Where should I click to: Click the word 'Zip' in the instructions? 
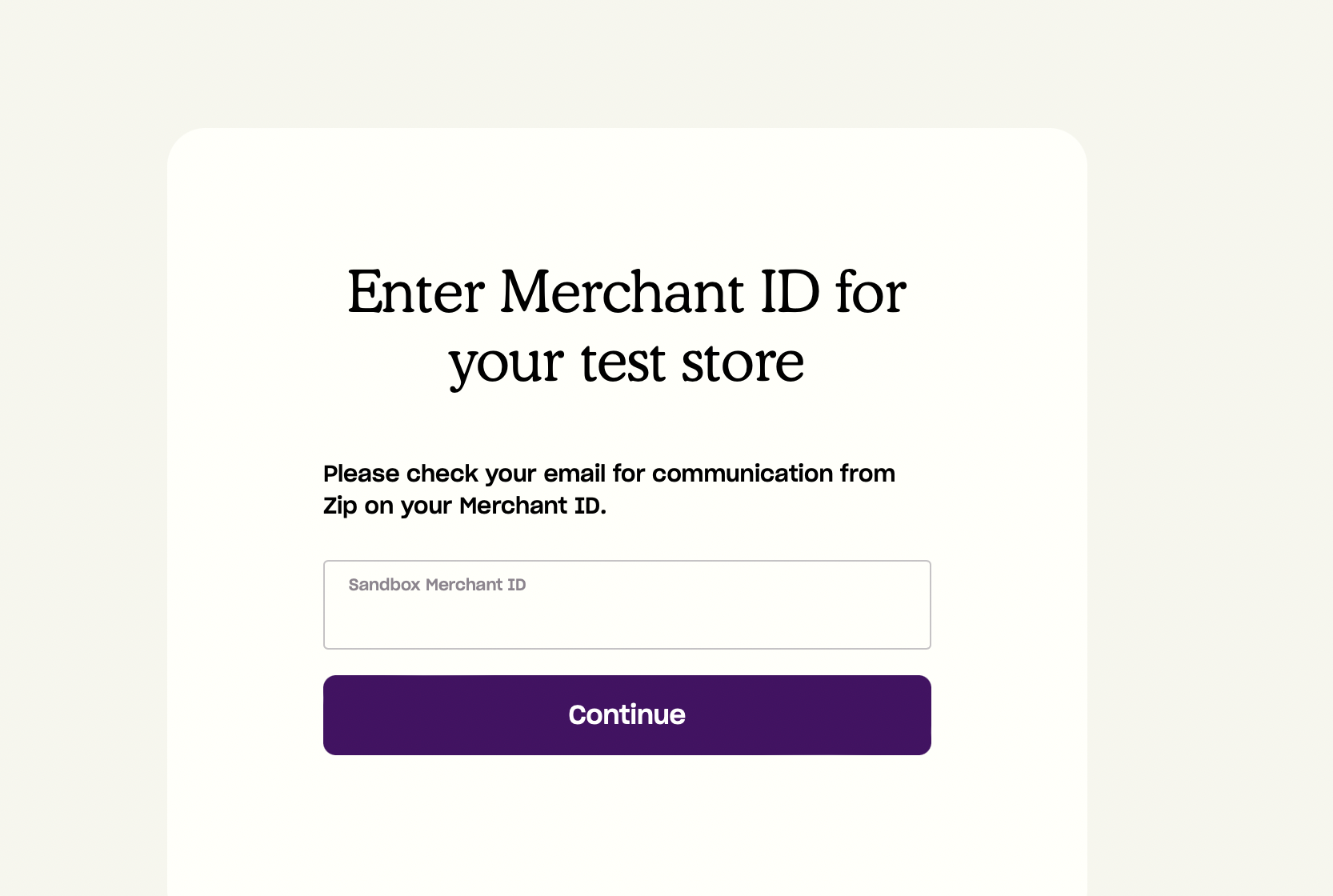coord(340,506)
